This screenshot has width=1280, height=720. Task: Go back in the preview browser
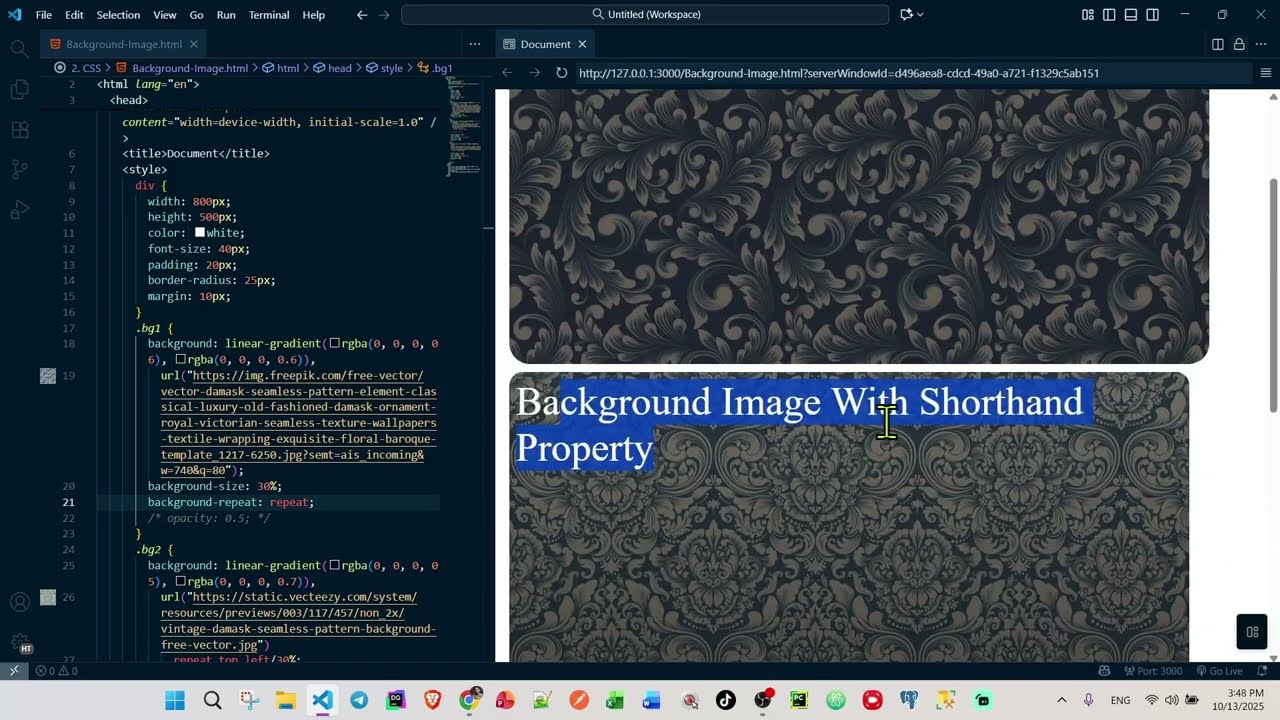507,73
